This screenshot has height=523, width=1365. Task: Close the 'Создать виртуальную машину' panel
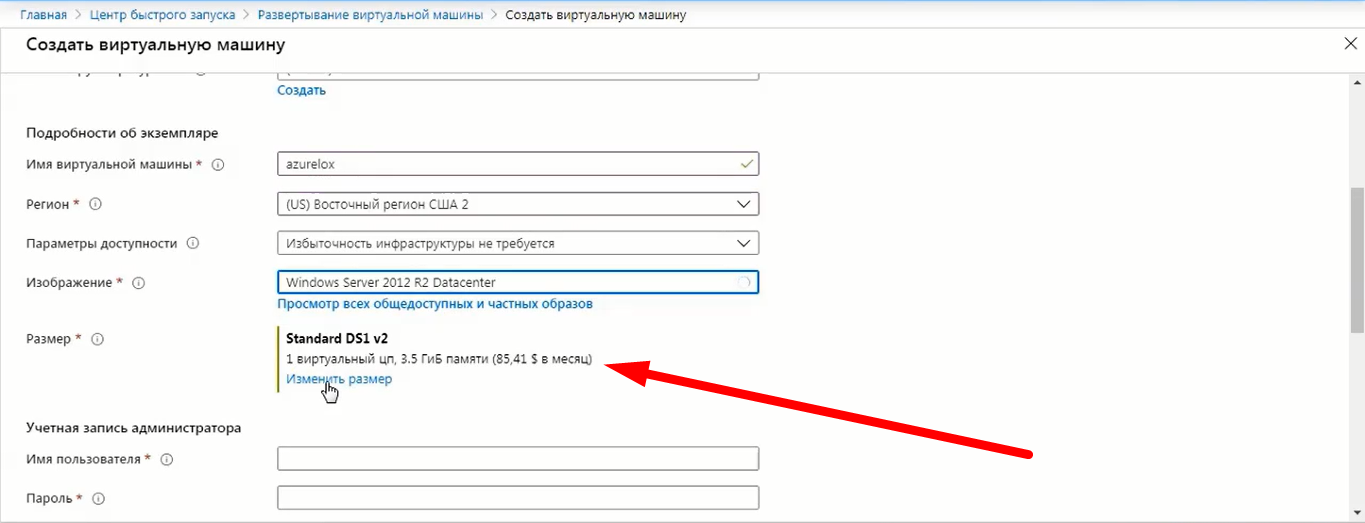tap(1350, 43)
